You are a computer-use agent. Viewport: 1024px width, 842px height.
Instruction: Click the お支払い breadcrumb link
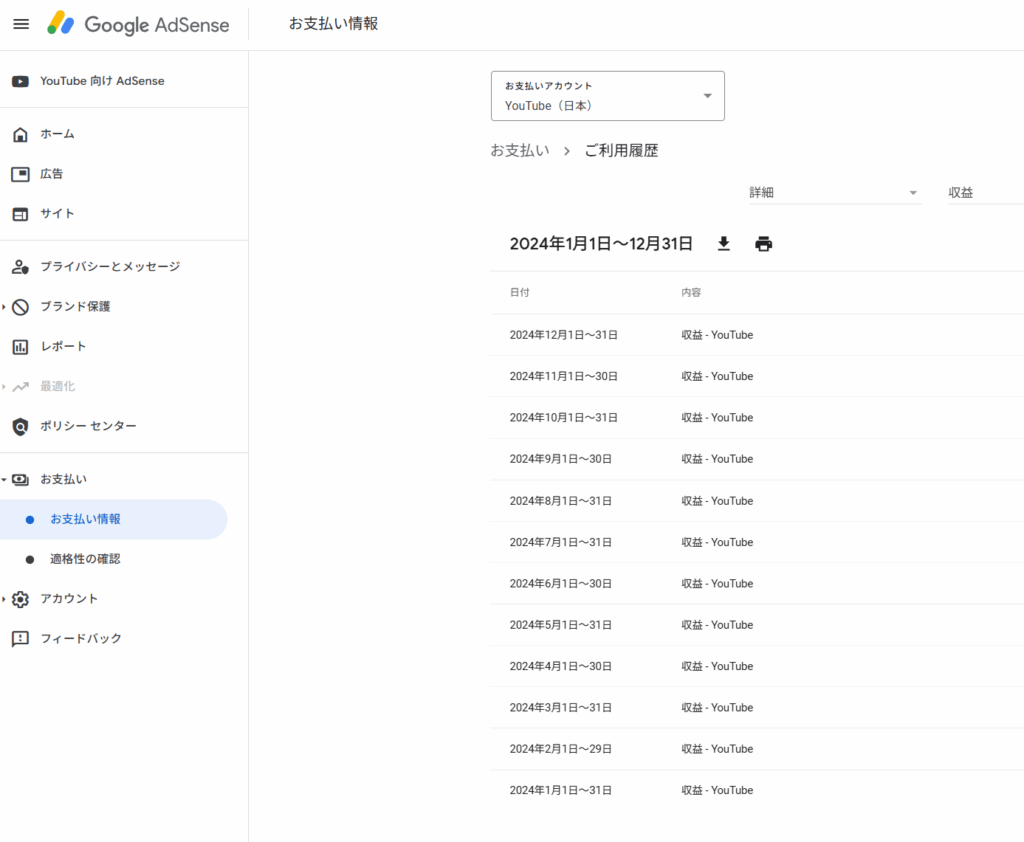click(x=520, y=151)
